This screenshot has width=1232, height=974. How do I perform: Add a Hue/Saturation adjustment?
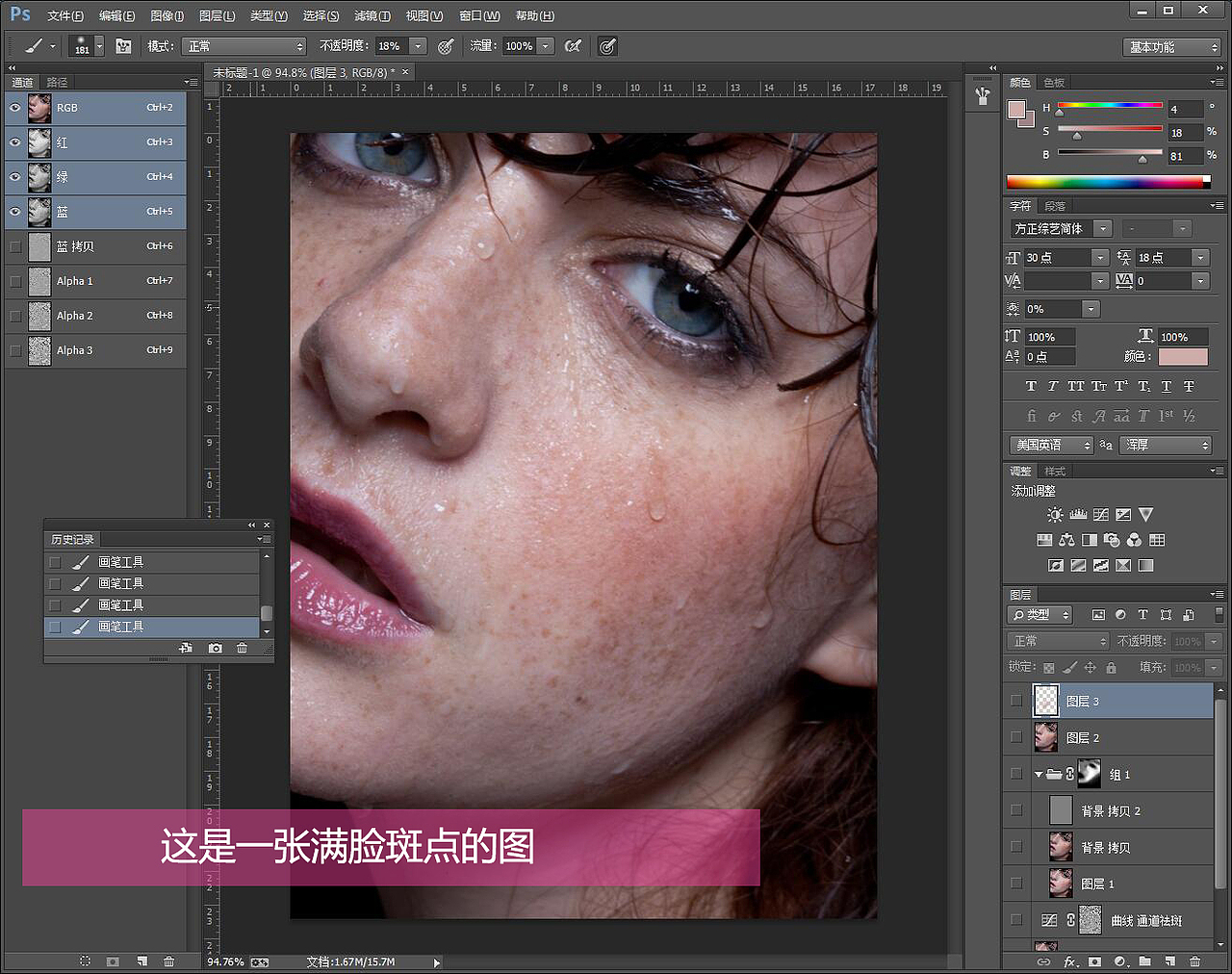click(1044, 540)
